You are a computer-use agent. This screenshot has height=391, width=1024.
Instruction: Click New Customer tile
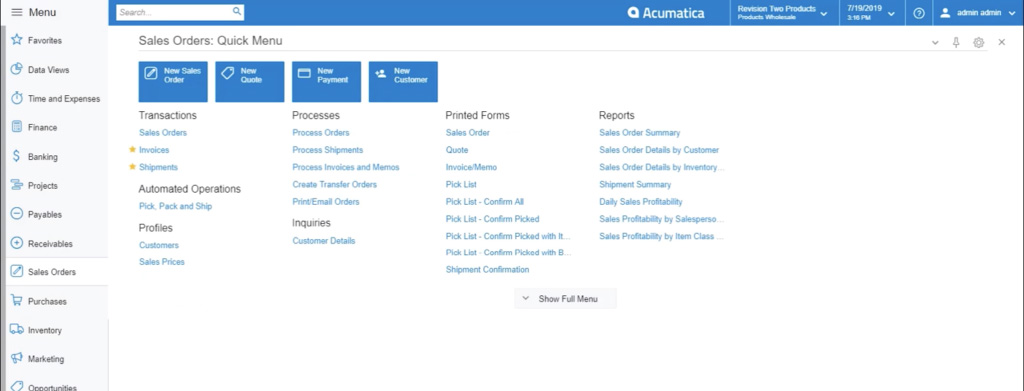(403, 82)
